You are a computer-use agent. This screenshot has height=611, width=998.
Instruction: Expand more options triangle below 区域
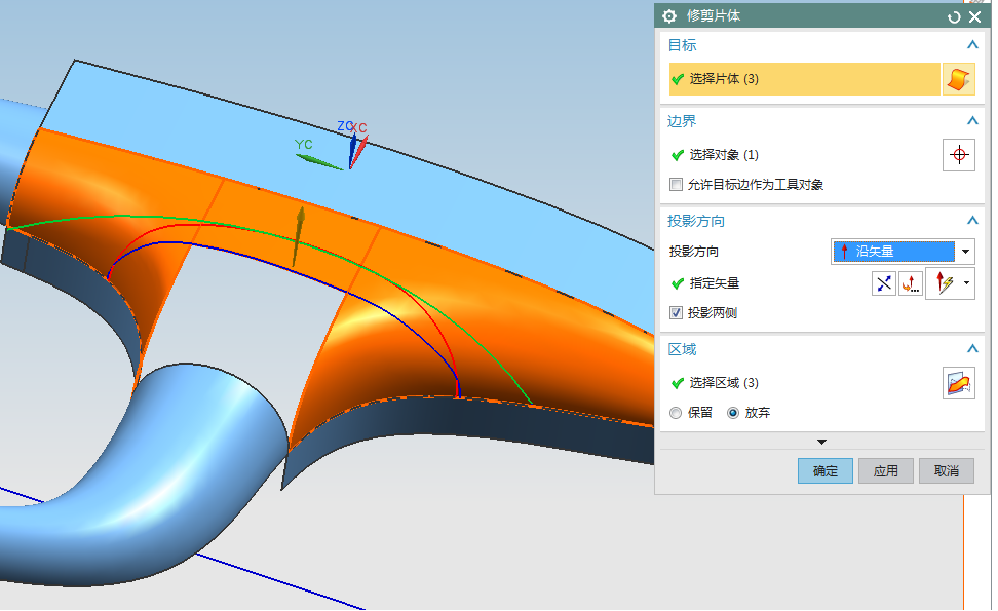coord(822,442)
